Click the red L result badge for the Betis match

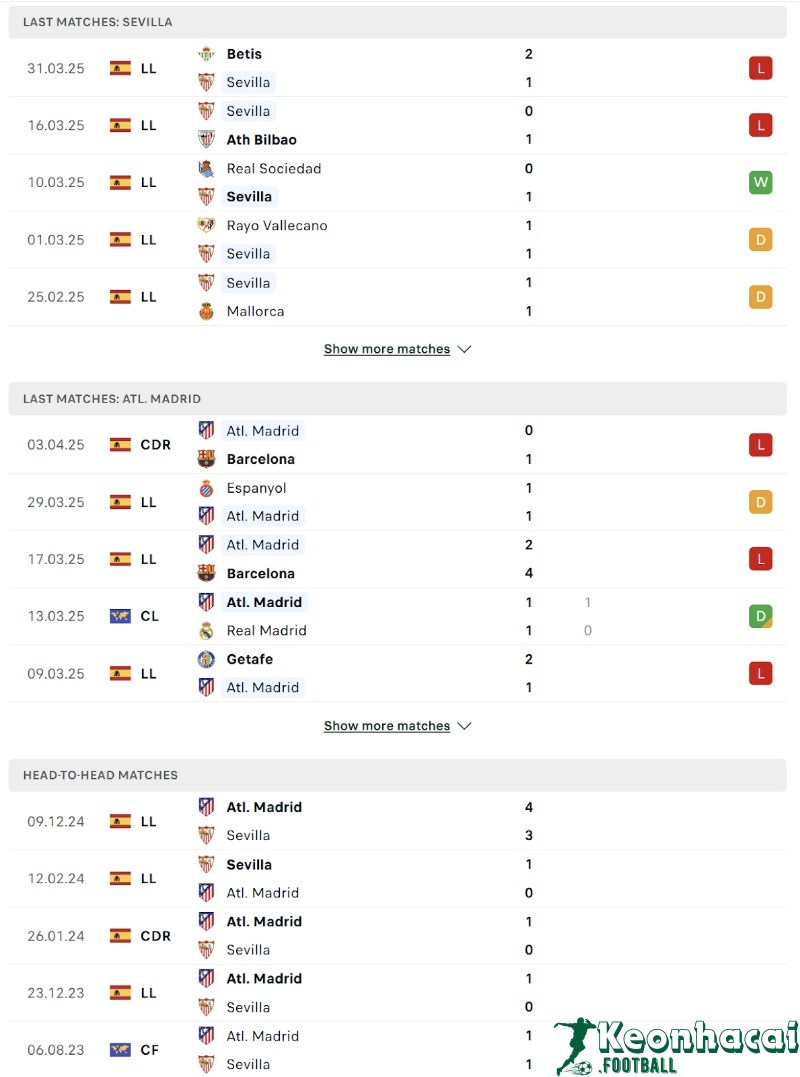click(x=761, y=68)
